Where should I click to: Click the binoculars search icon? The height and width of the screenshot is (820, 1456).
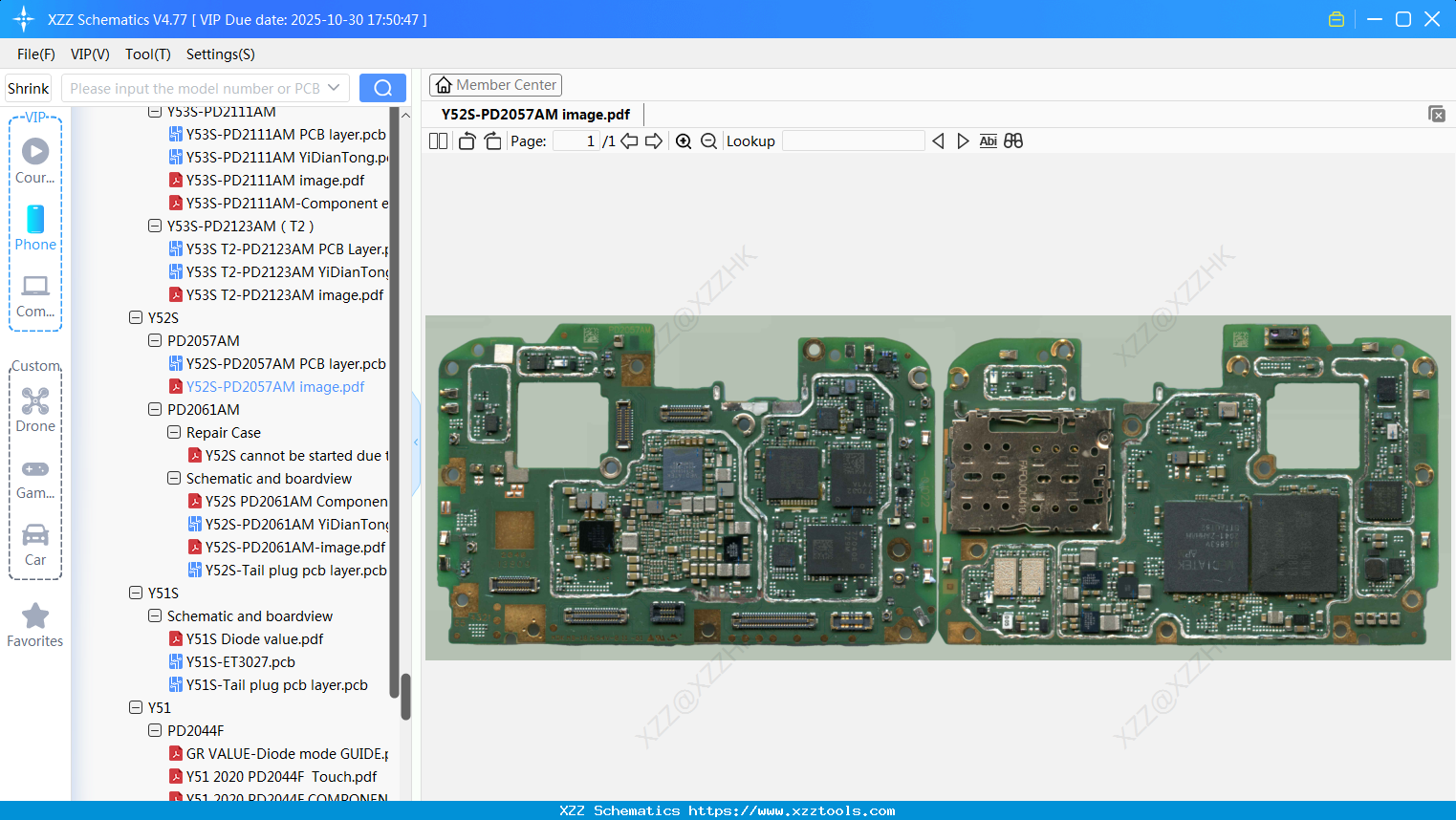pyautogui.click(x=1013, y=141)
